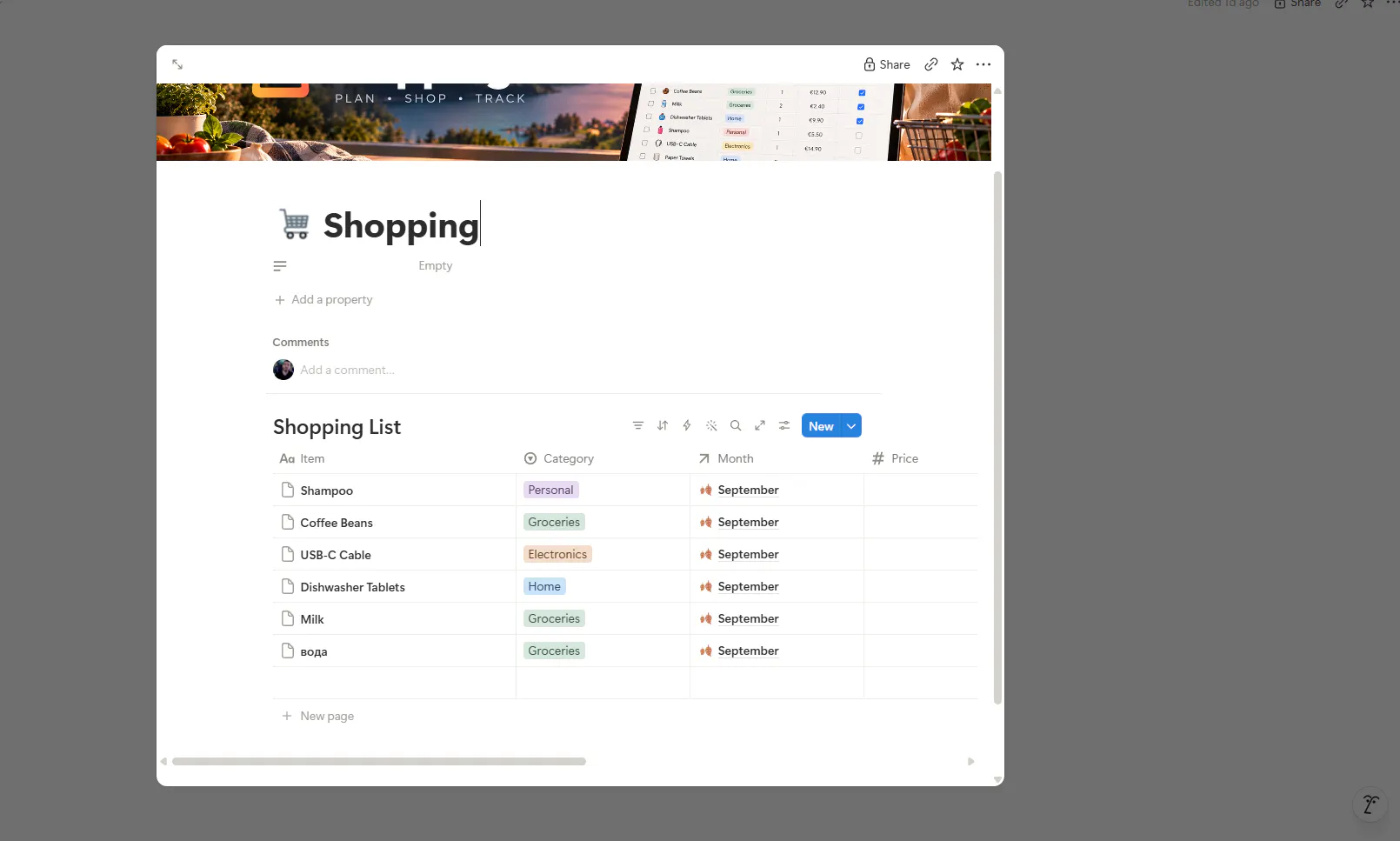This screenshot has width=1400, height=841.
Task: Open the USB-C Cable item
Action: [336, 555]
